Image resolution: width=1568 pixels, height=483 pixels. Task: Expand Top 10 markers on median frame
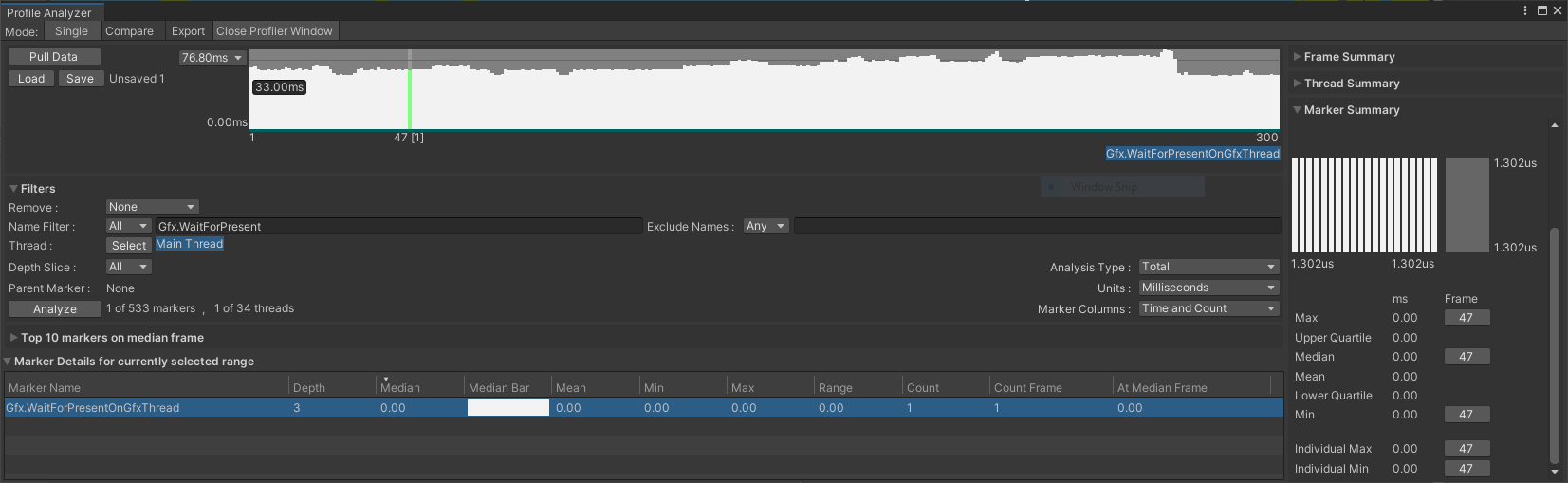coord(13,338)
